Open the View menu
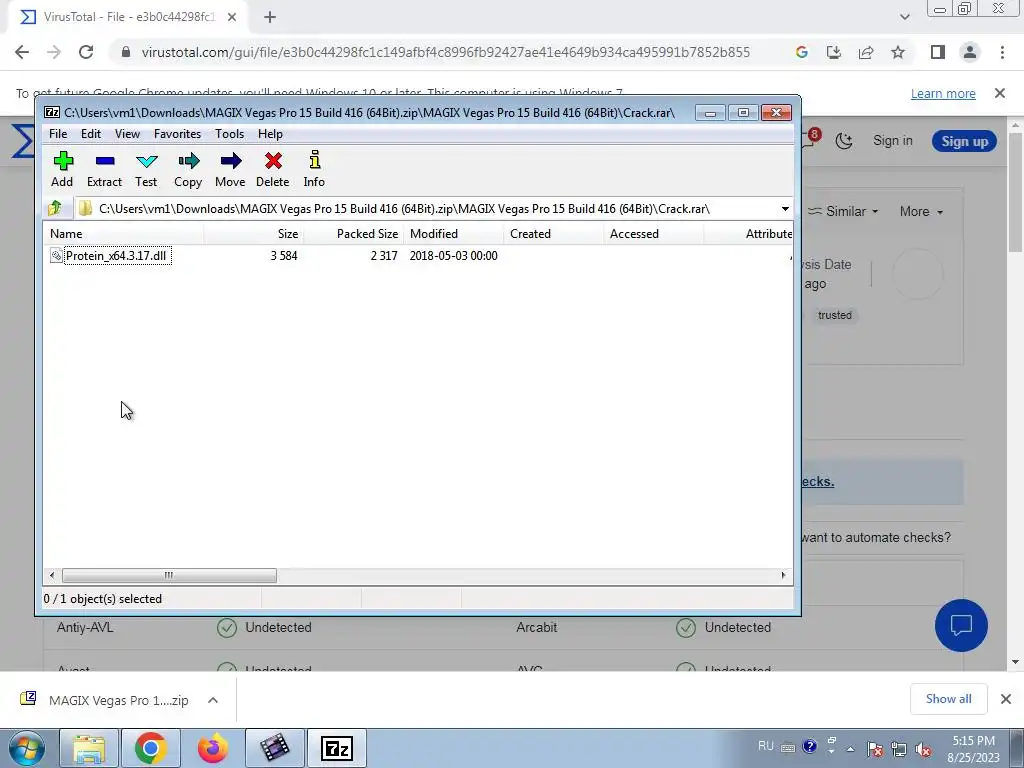Image resolution: width=1024 pixels, height=768 pixels. 127,134
